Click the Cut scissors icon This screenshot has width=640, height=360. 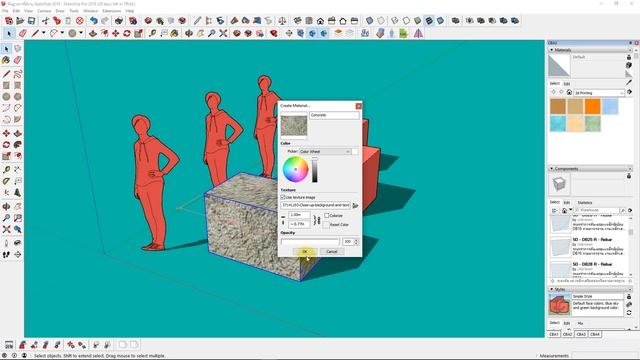[45, 20]
